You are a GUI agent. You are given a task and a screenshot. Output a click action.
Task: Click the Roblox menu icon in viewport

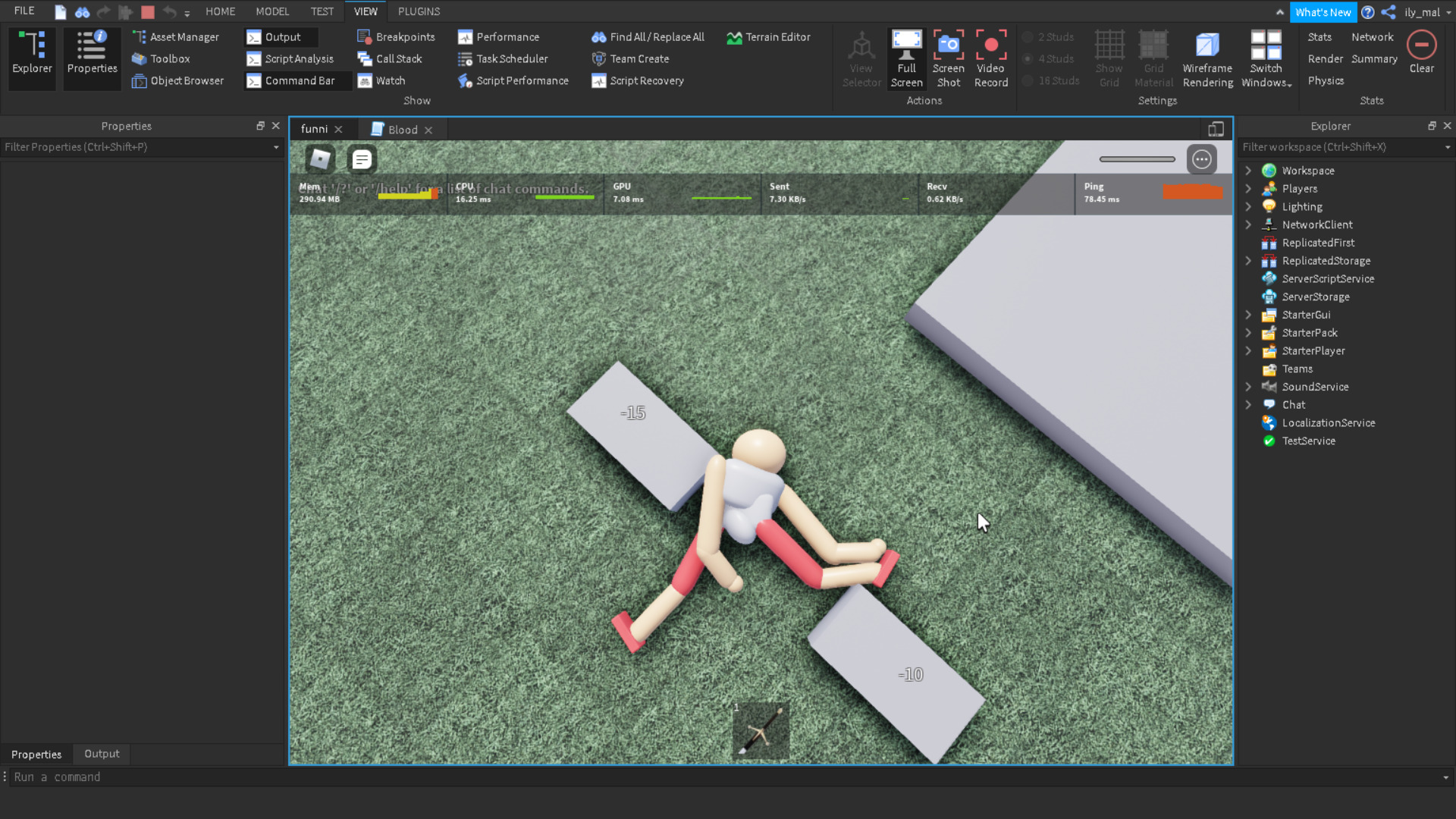tap(320, 159)
